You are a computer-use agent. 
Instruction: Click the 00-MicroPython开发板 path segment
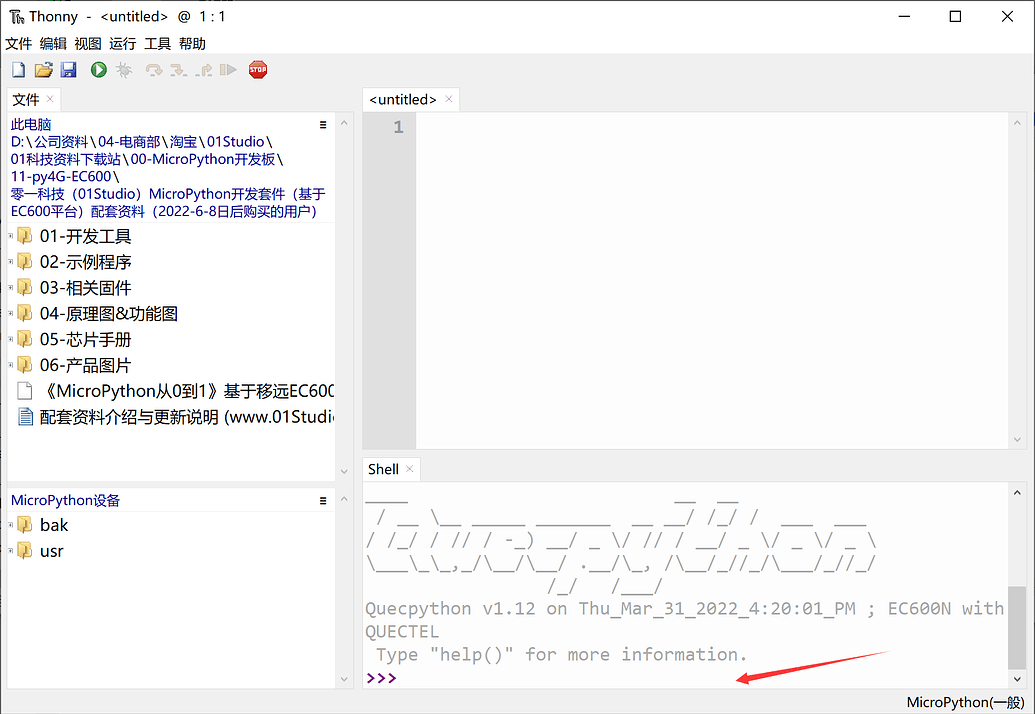[203, 159]
